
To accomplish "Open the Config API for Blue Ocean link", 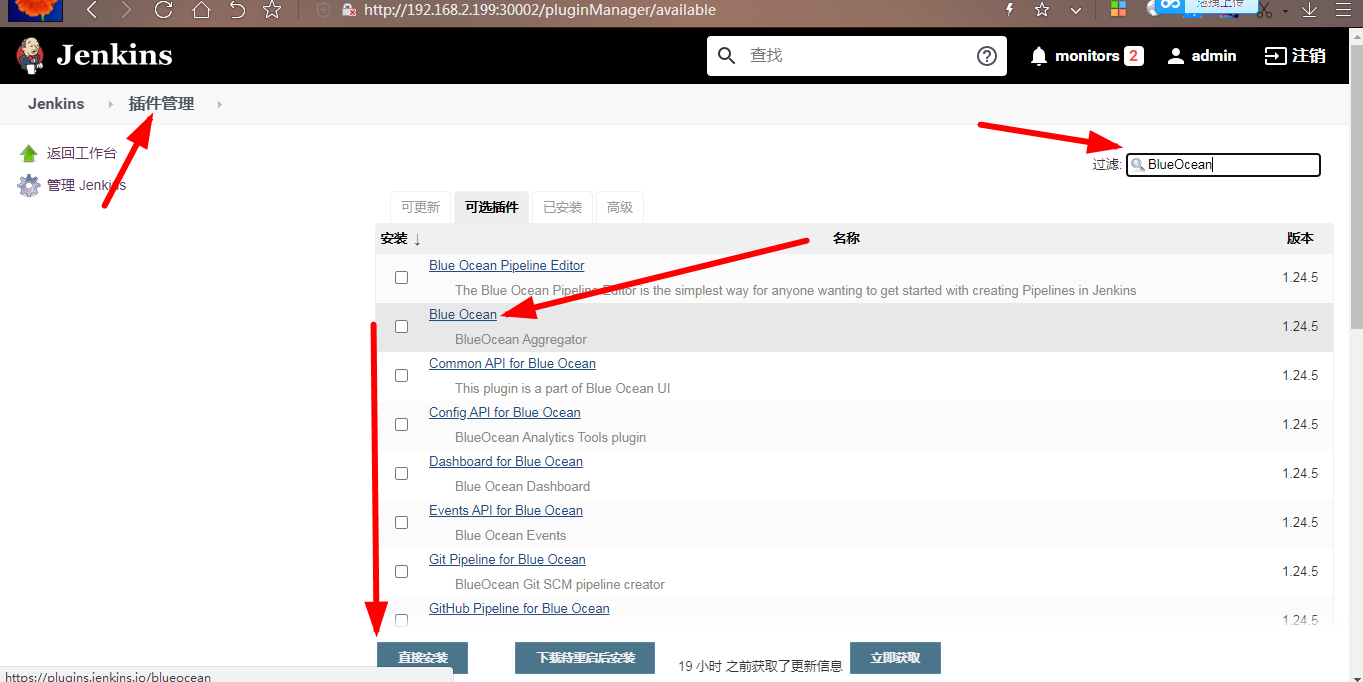I will [x=504, y=412].
